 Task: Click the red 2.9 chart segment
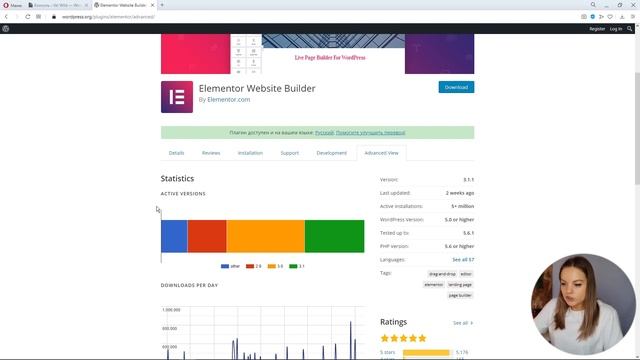pyautogui.click(x=207, y=236)
